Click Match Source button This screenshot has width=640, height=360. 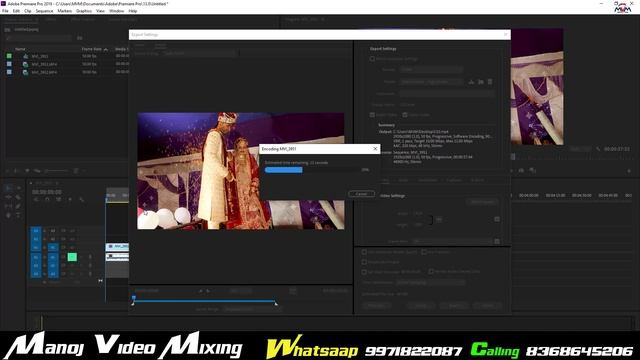click(482, 202)
